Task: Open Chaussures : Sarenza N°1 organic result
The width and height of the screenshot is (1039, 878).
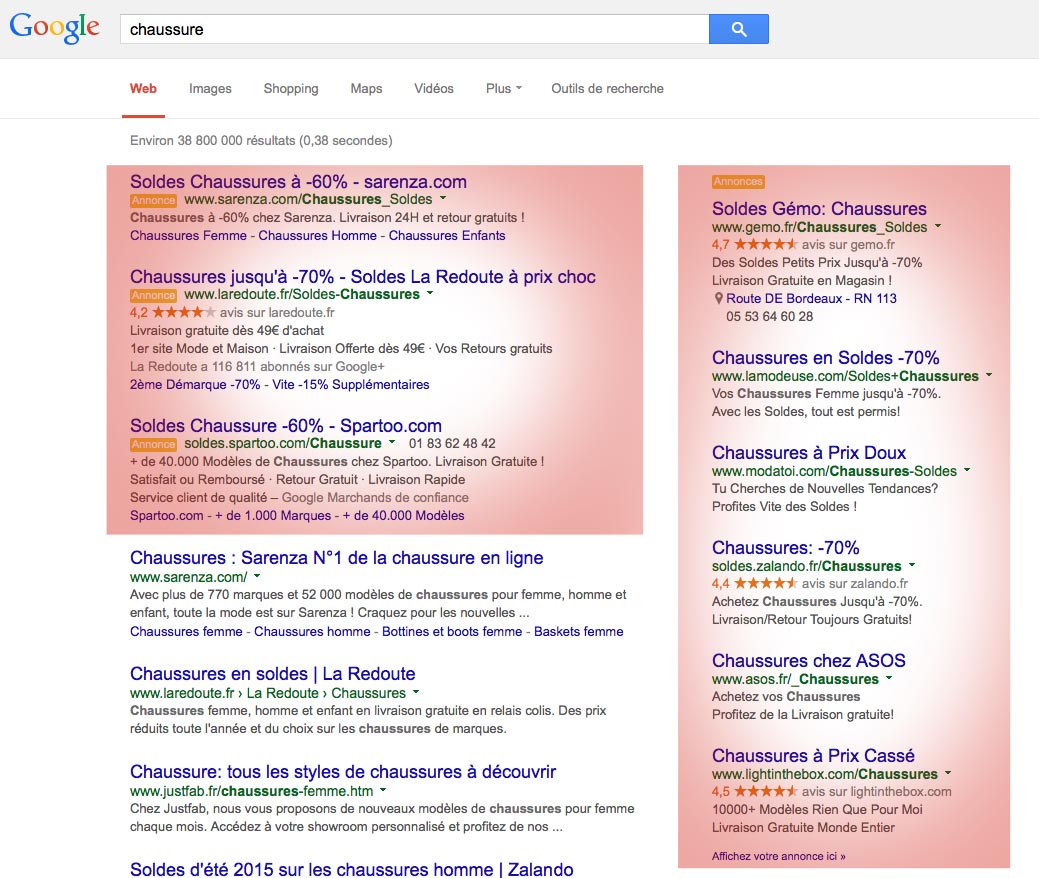Action: (x=337, y=558)
